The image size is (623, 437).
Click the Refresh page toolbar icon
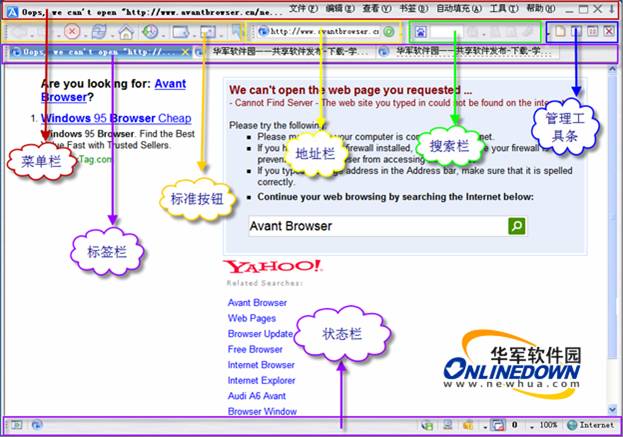[x=99, y=32]
